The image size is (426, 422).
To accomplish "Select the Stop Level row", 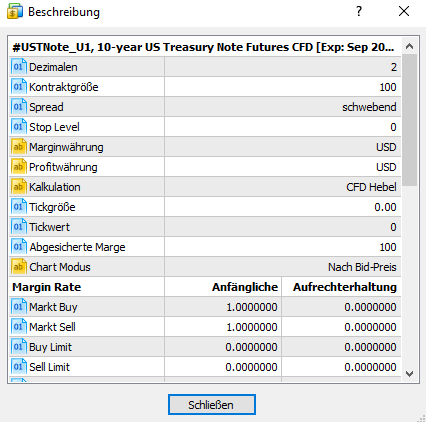I will pos(205,127).
